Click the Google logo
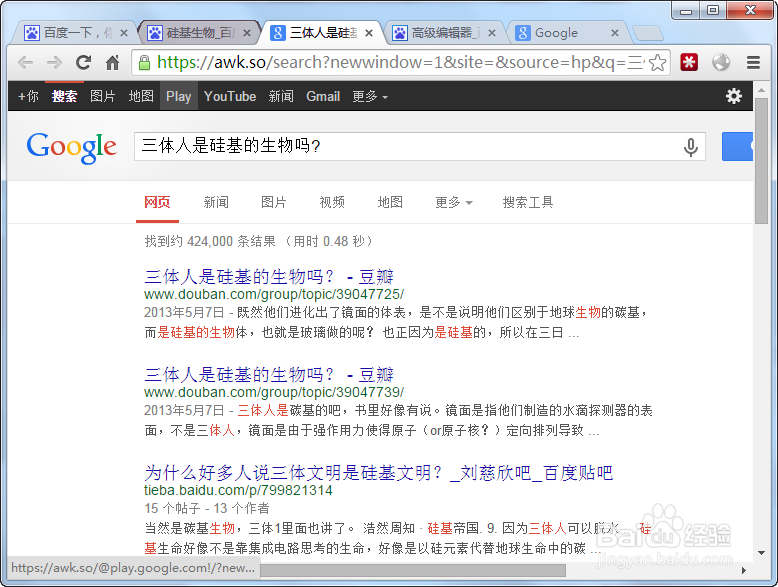The height and width of the screenshot is (587, 778). point(72,147)
